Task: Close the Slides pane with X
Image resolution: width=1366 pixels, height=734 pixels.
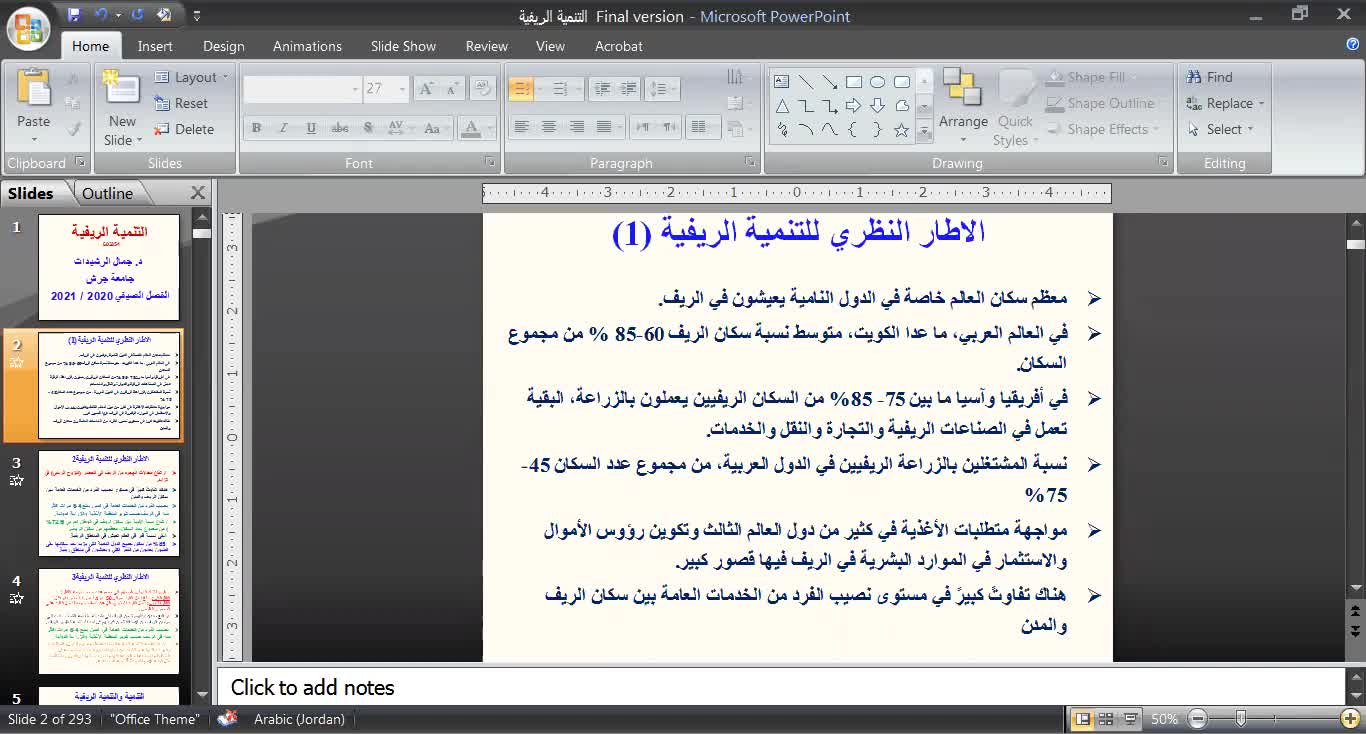Action: point(198,193)
